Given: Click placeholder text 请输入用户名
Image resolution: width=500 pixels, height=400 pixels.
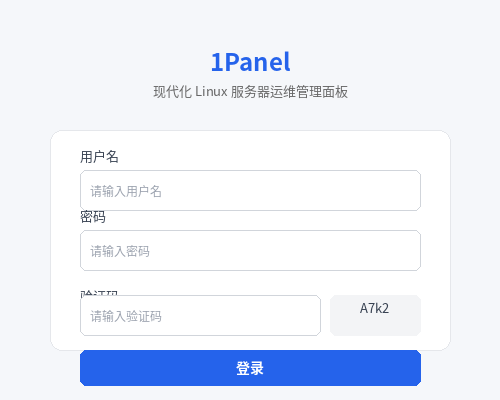Looking at the screenshot, I should pyautogui.click(x=126, y=191).
